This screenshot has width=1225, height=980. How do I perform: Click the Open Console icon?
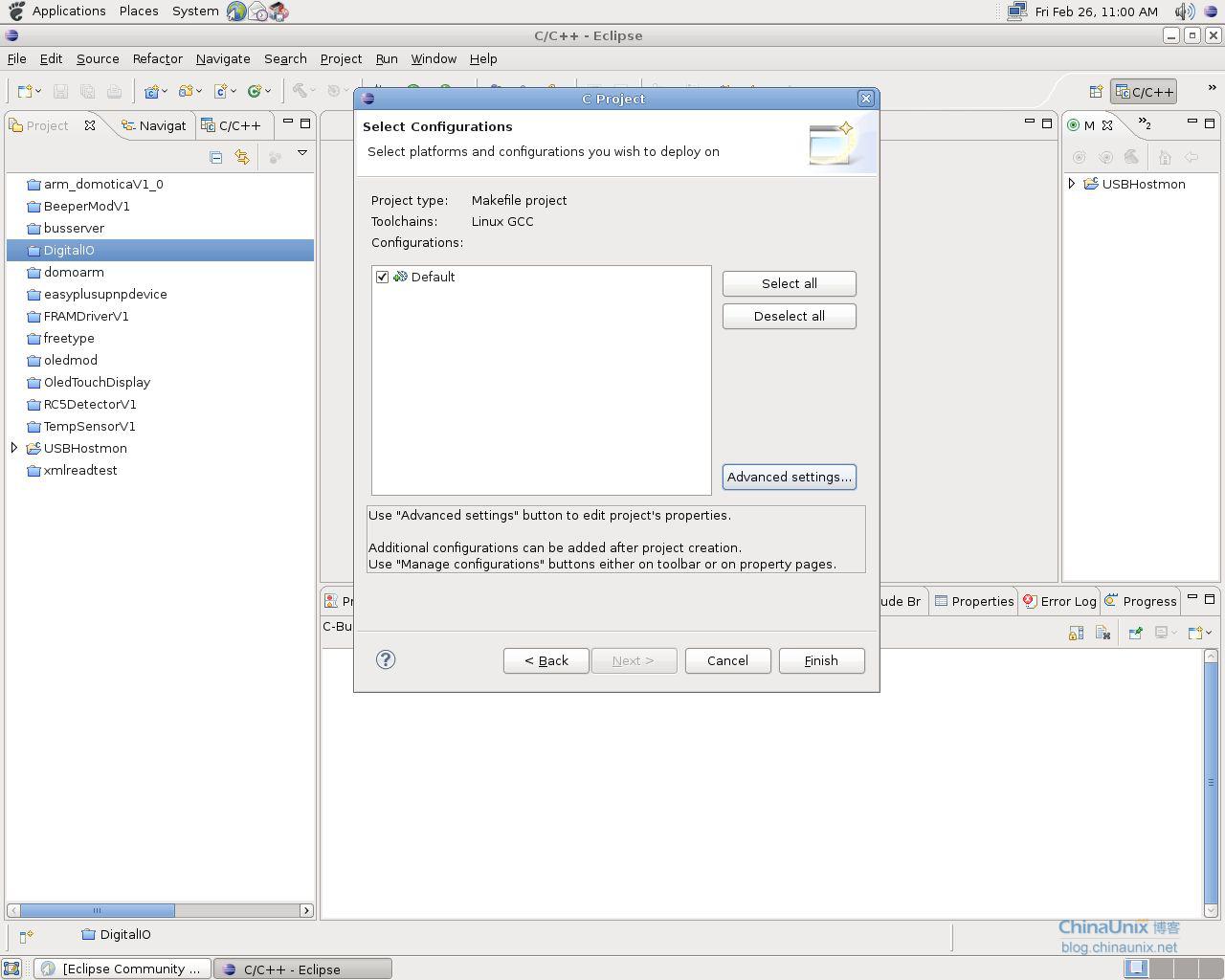pos(1194,633)
